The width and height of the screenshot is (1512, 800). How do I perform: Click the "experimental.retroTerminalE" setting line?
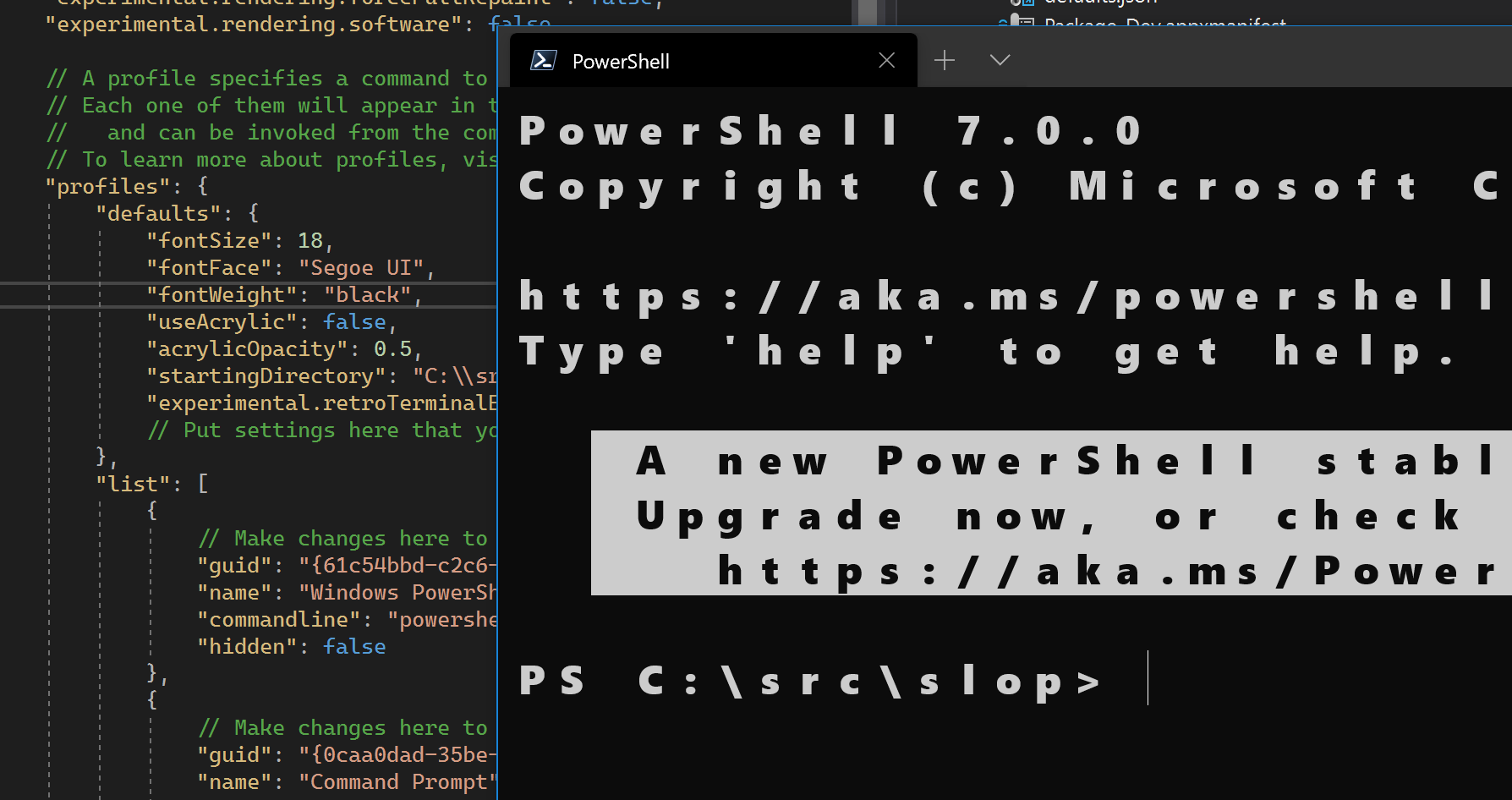point(321,403)
